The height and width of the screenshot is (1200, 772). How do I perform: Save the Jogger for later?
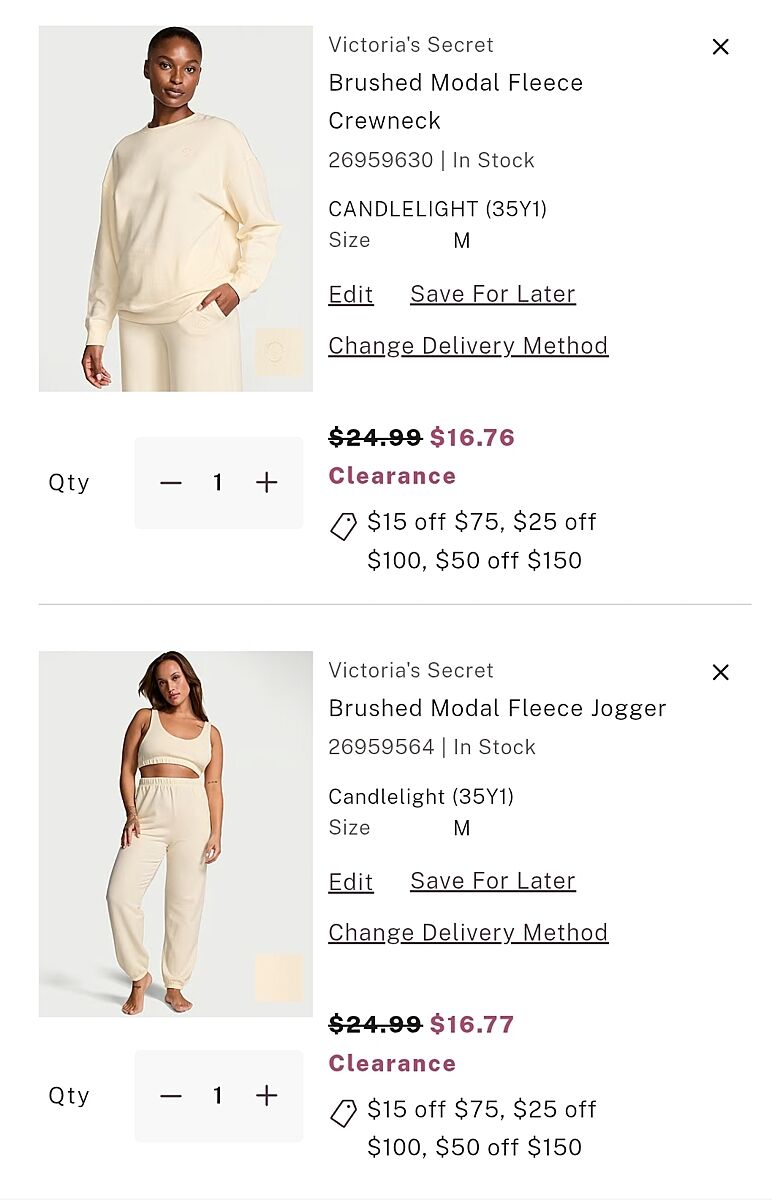tap(493, 881)
